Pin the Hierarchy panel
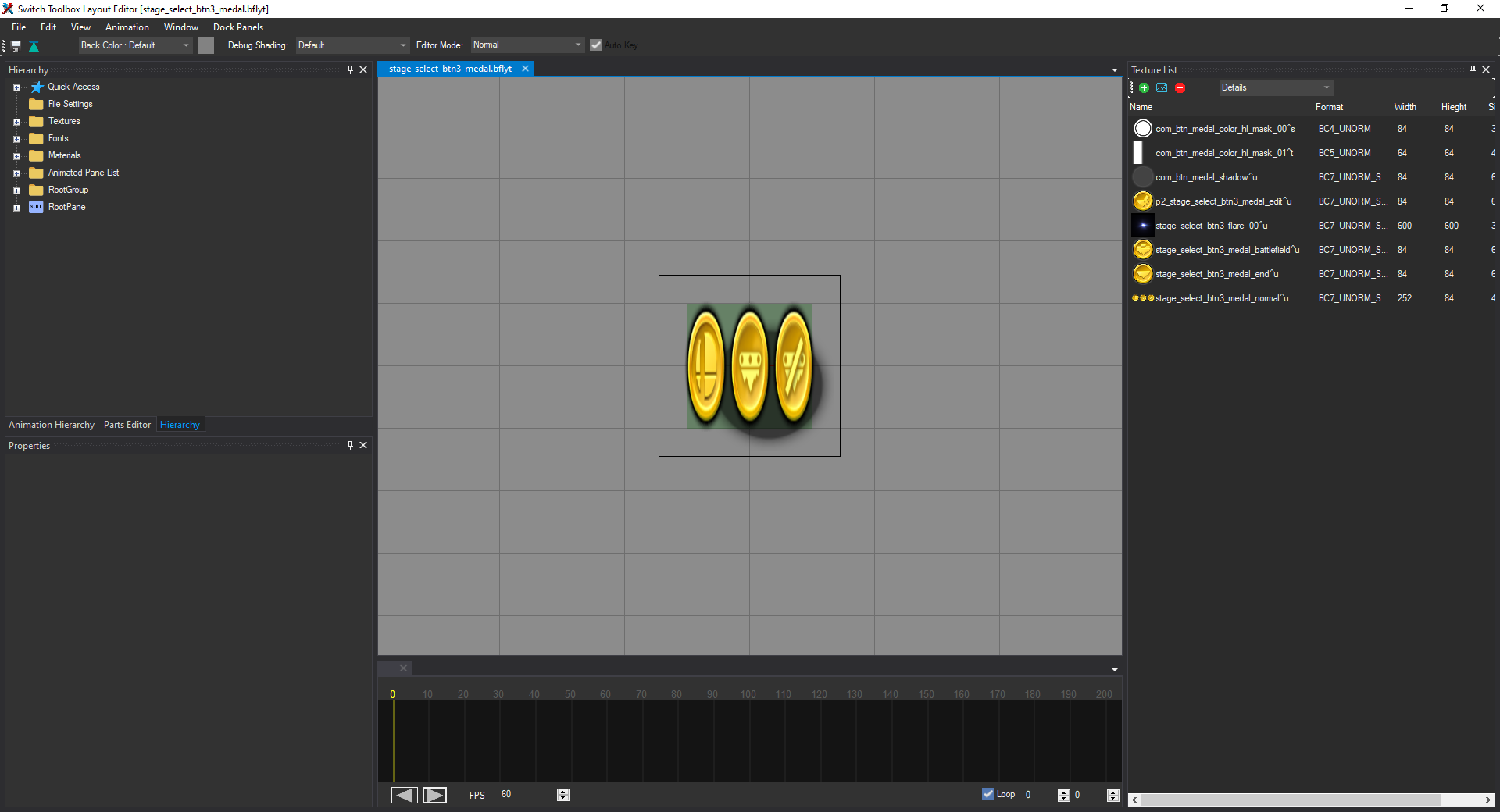 click(x=350, y=69)
